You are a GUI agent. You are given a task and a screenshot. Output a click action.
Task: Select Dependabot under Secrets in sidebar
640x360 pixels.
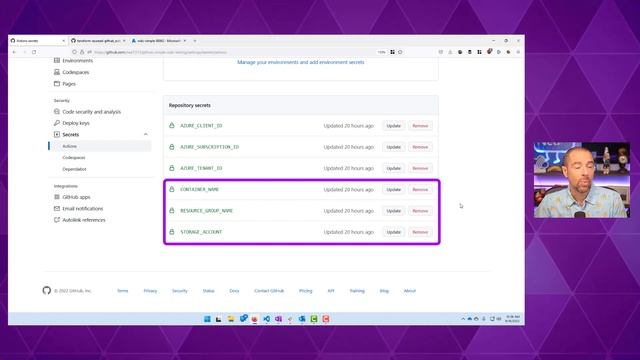(x=74, y=169)
